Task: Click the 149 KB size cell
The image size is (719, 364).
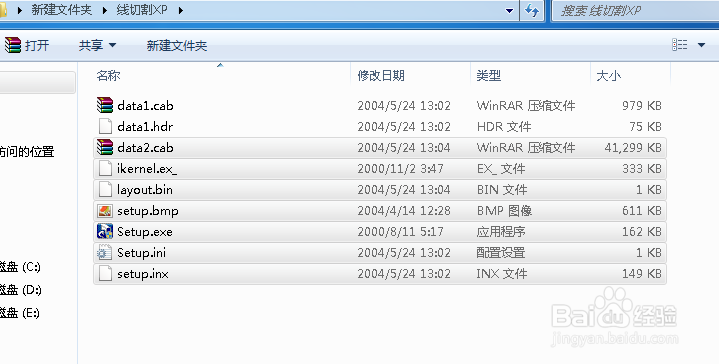Action: 642,274
